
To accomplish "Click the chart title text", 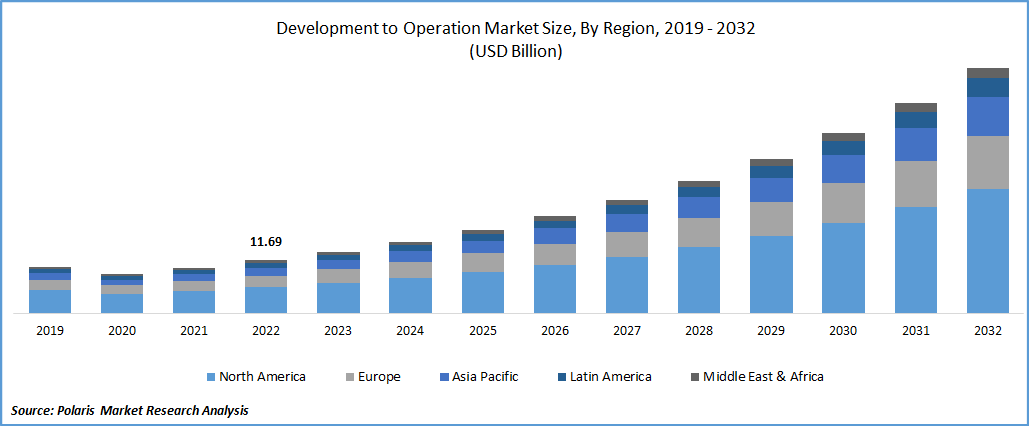I will (515, 28).
